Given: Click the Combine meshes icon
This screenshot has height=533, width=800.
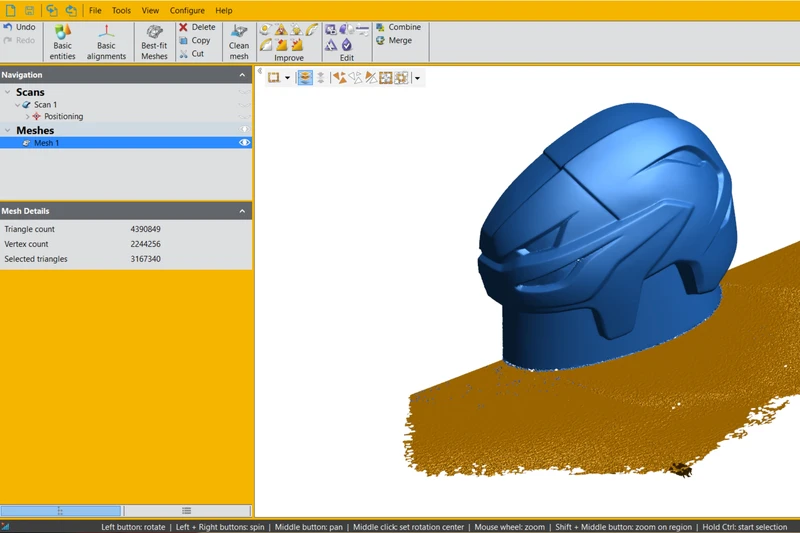Looking at the screenshot, I should point(380,27).
